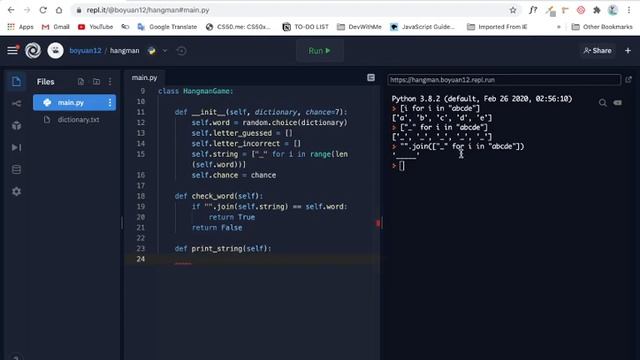The width and height of the screenshot is (640, 360).
Task: Expand the repl language dropdown chevron
Action: 165,51
